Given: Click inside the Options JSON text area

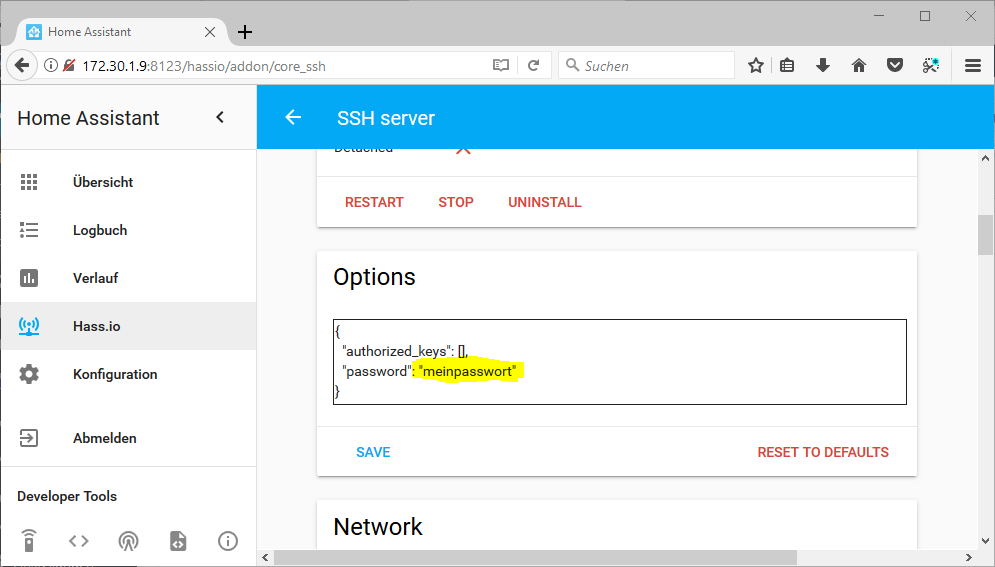Looking at the screenshot, I should (x=619, y=362).
